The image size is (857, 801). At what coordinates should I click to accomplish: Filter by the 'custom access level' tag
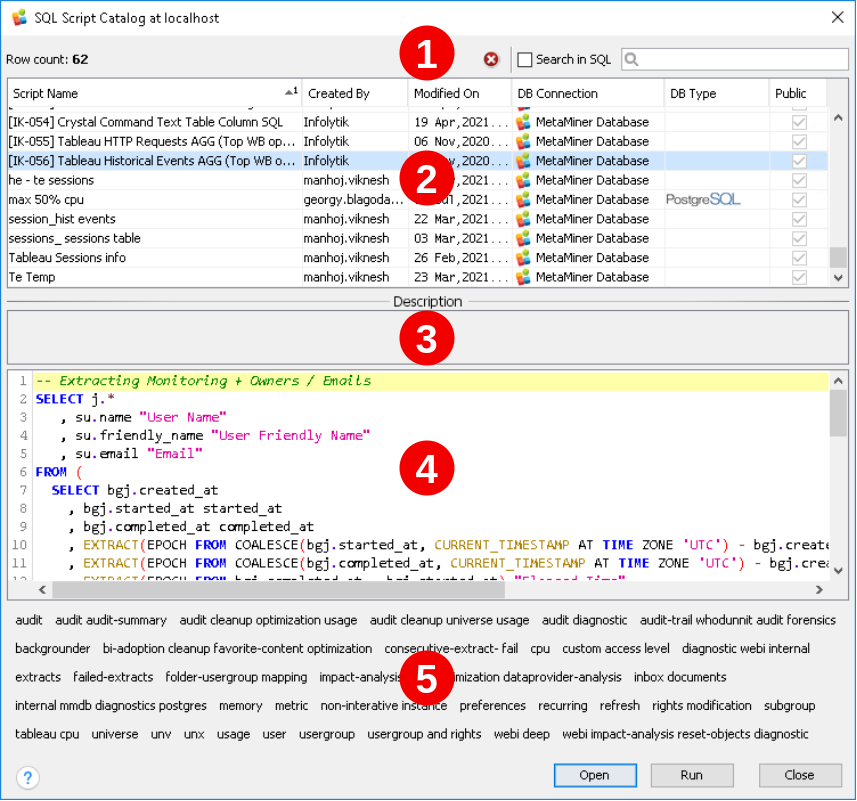tap(616, 648)
